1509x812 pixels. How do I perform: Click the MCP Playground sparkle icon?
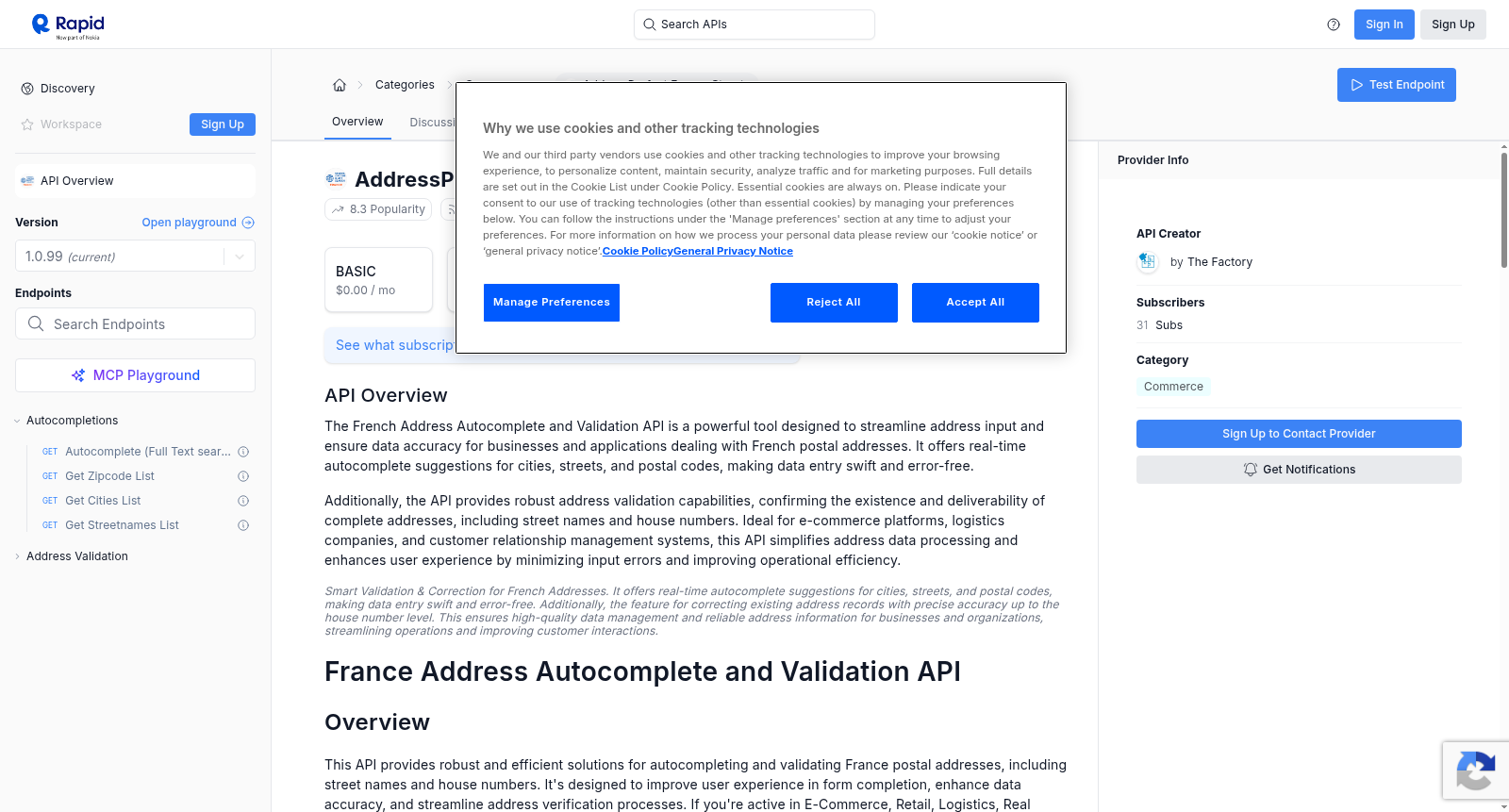coord(78,375)
